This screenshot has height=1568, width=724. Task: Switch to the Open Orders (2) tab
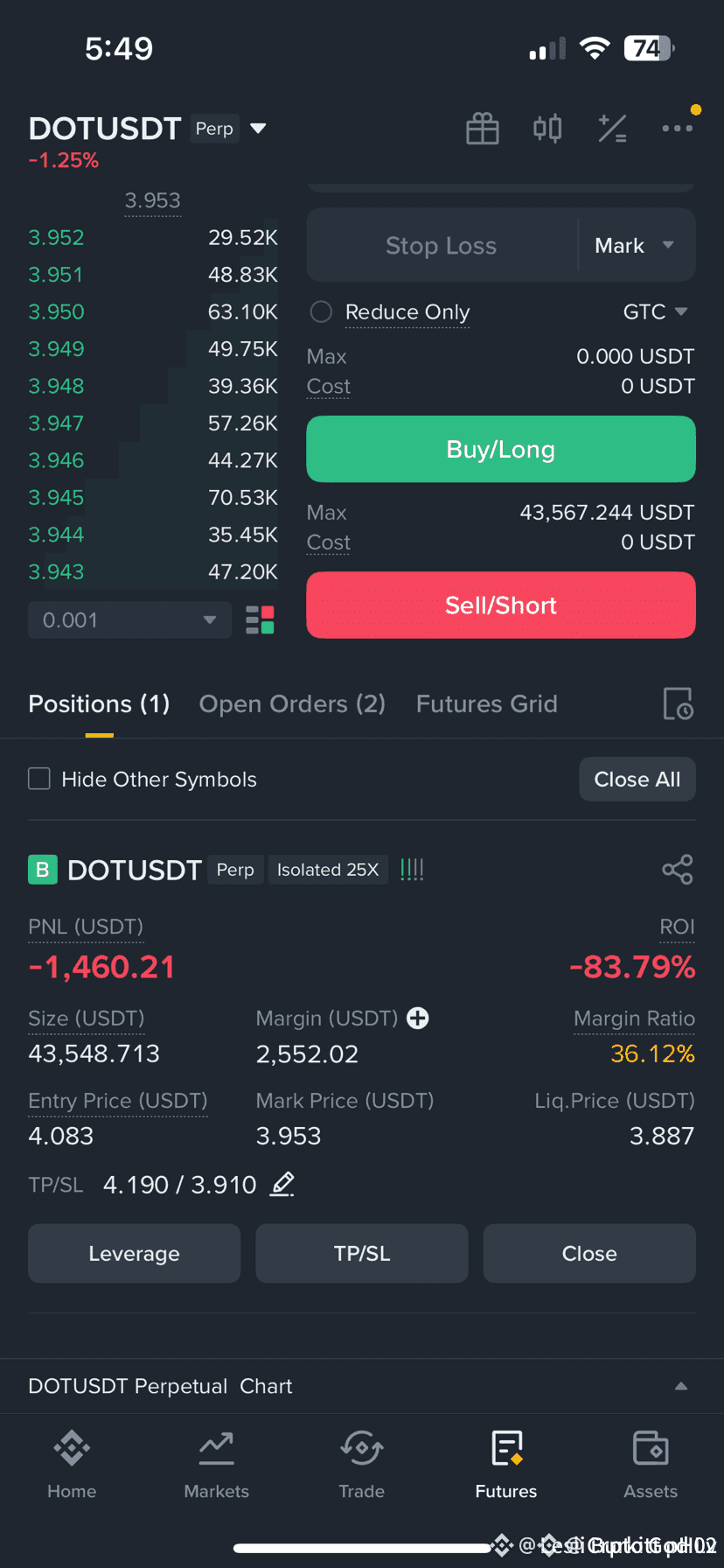click(292, 703)
